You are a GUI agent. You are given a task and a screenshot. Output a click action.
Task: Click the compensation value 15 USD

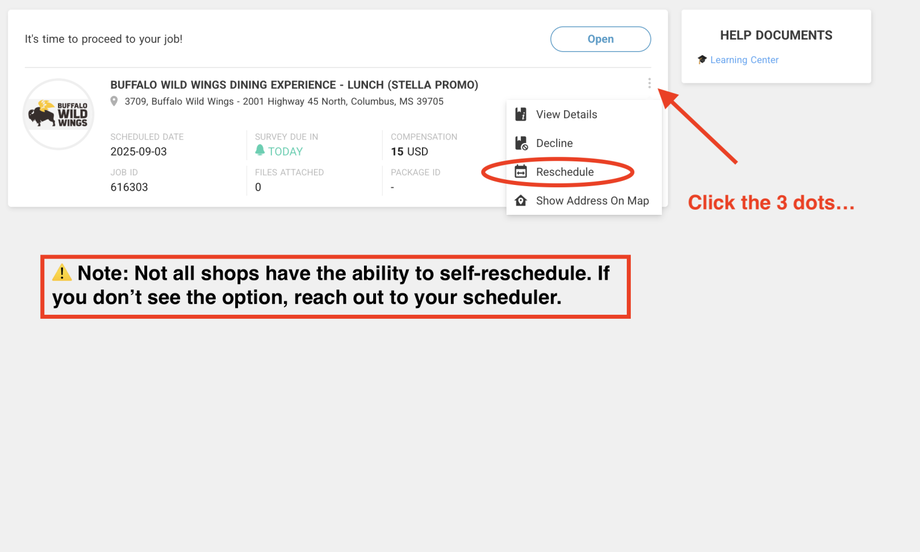410,151
